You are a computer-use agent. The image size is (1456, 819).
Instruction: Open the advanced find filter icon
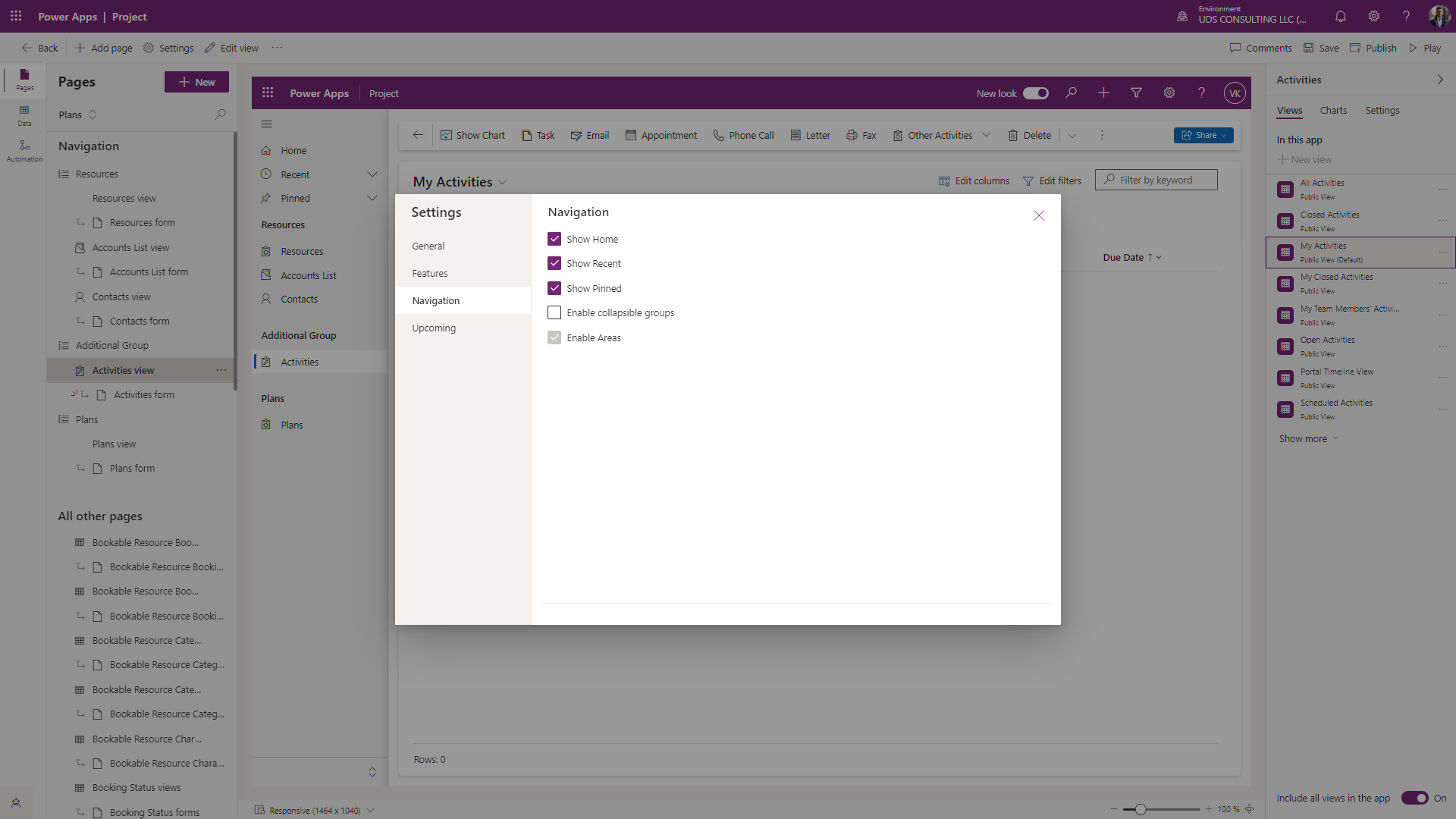(x=1136, y=93)
